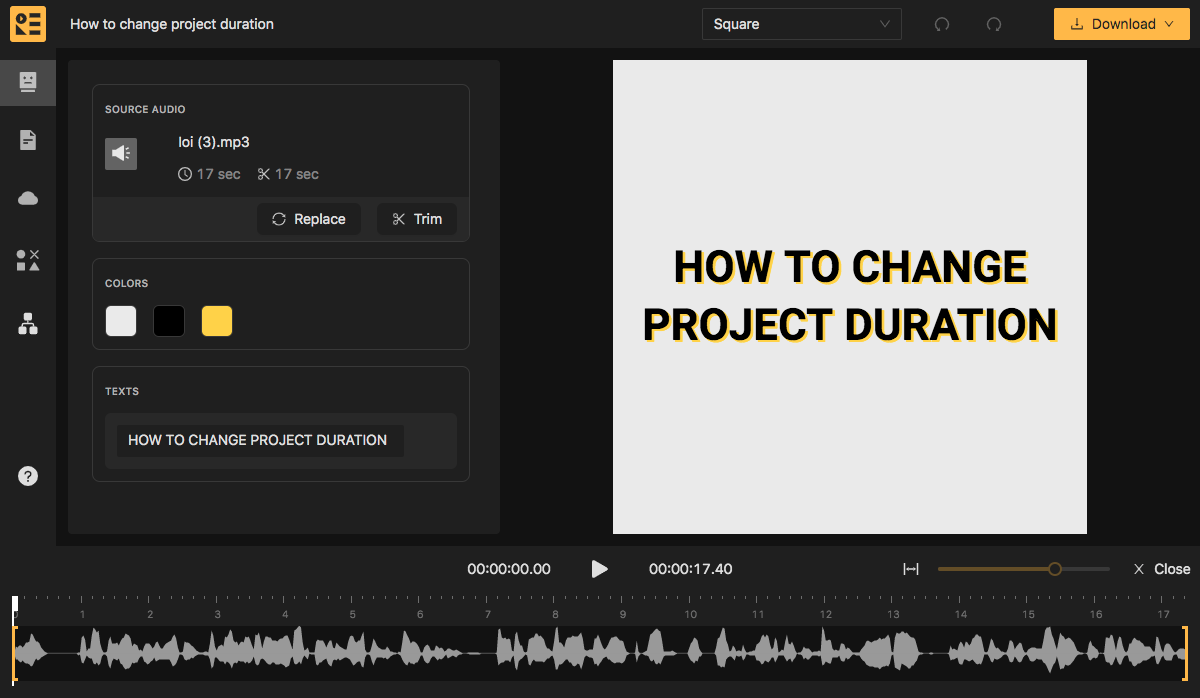Click the timeline zoom slider handle
This screenshot has height=698, width=1200.
click(x=1055, y=569)
